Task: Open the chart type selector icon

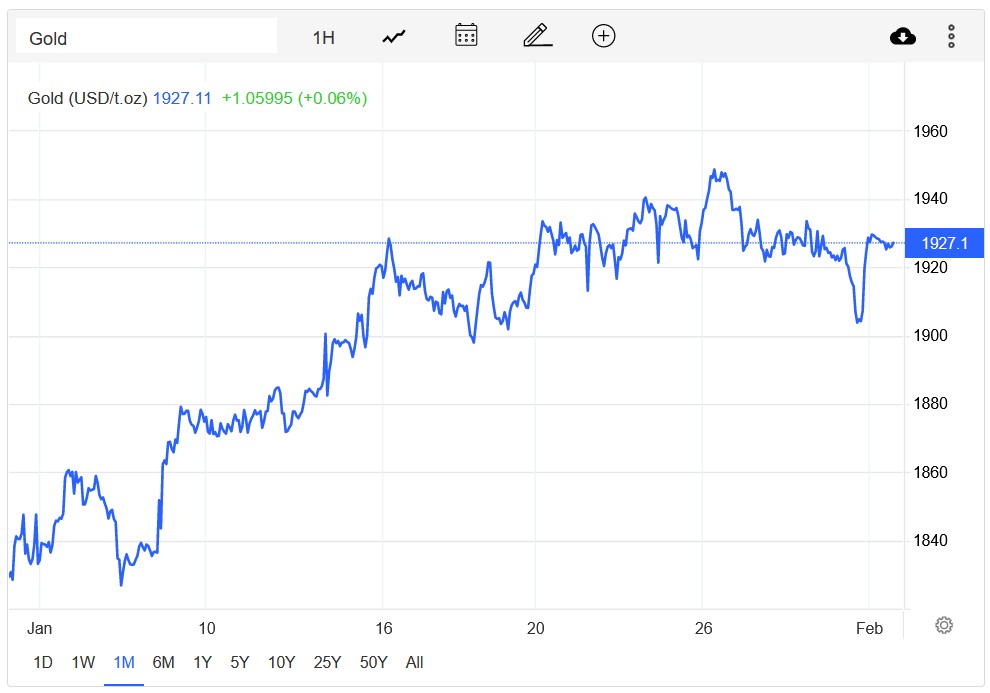Action: pyautogui.click(x=392, y=35)
